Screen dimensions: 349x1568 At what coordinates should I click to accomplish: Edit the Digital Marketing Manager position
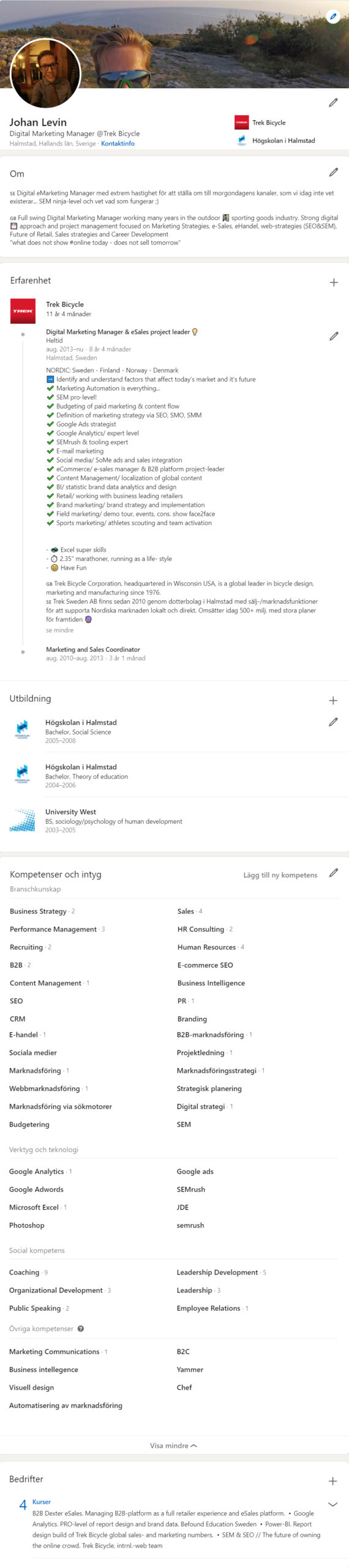tap(334, 336)
